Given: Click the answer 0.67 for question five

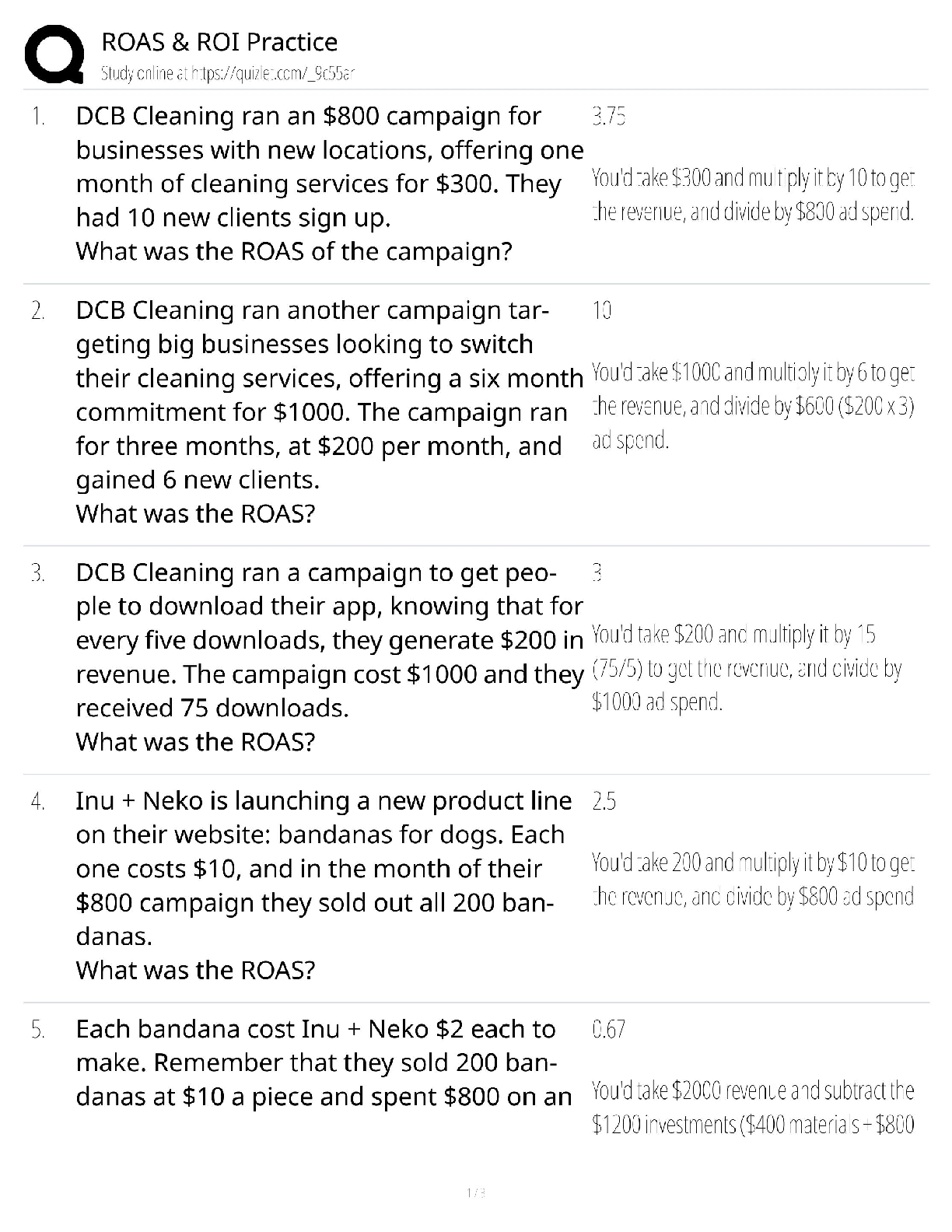Looking at the screenshot, I should [x=608, y=1030].
